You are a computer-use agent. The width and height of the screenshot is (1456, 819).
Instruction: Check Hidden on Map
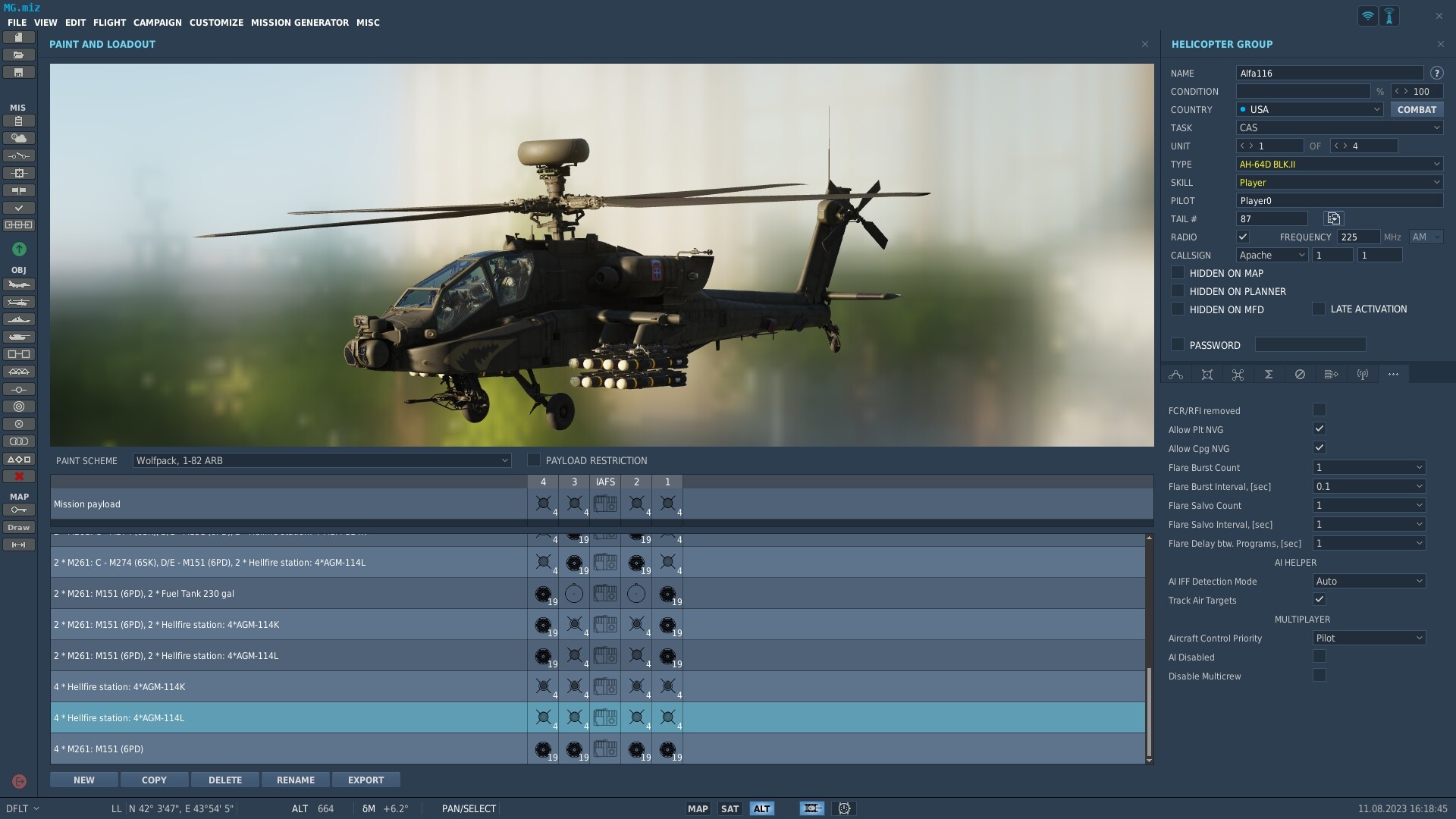click(1178, 272)
